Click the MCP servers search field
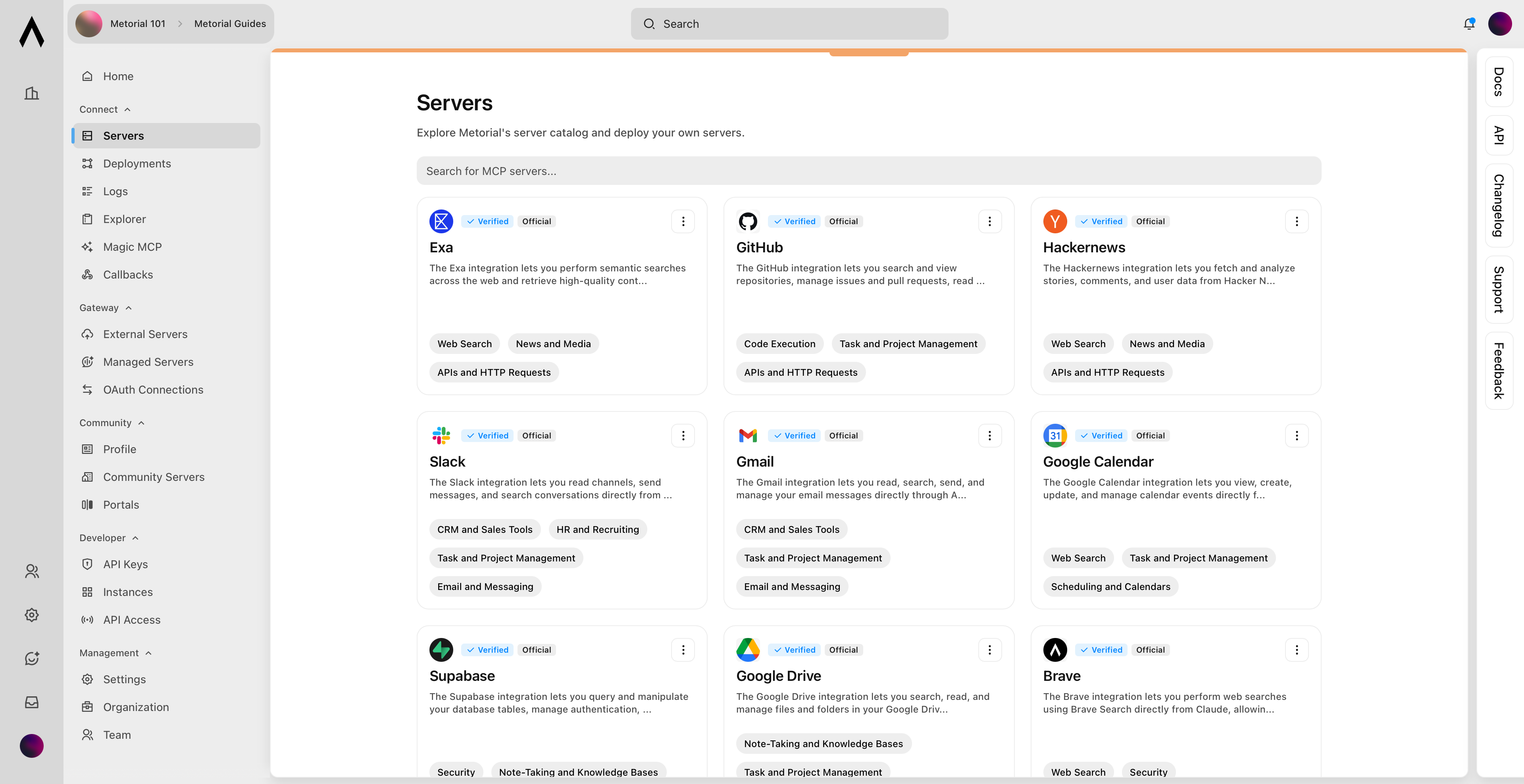 point(868,171)
